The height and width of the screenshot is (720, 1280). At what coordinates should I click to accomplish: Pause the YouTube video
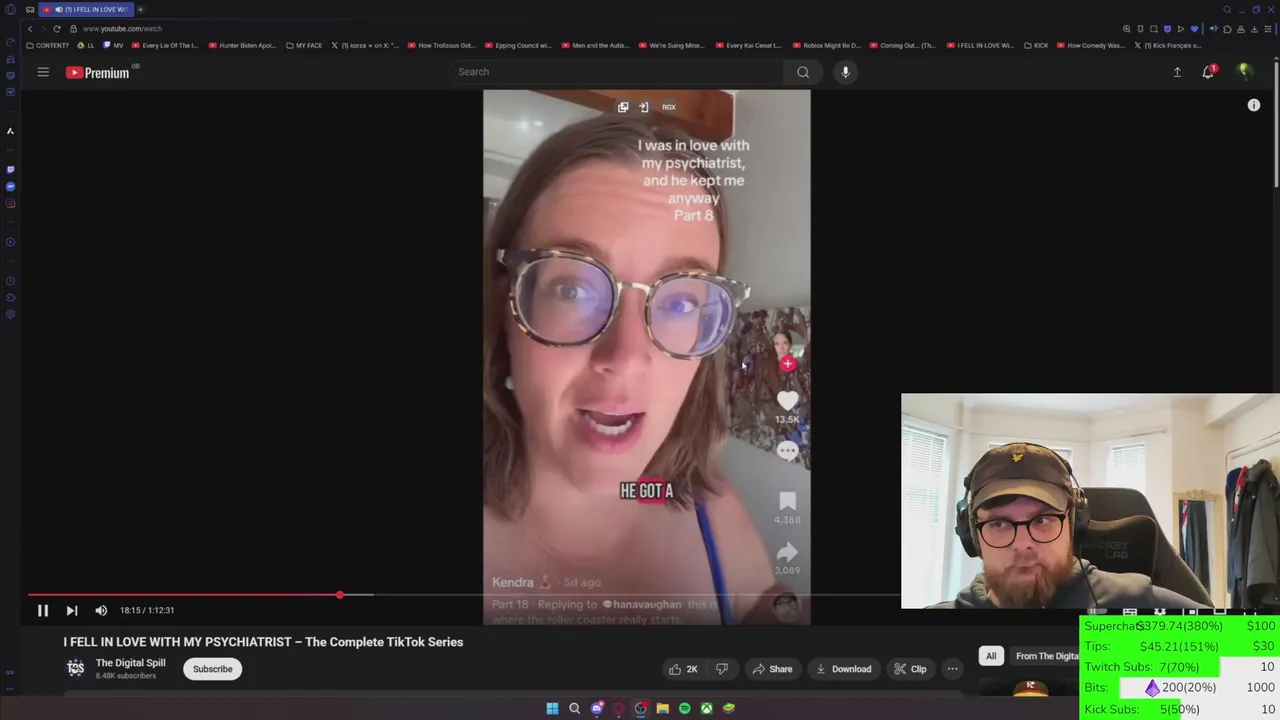(43, 610)
